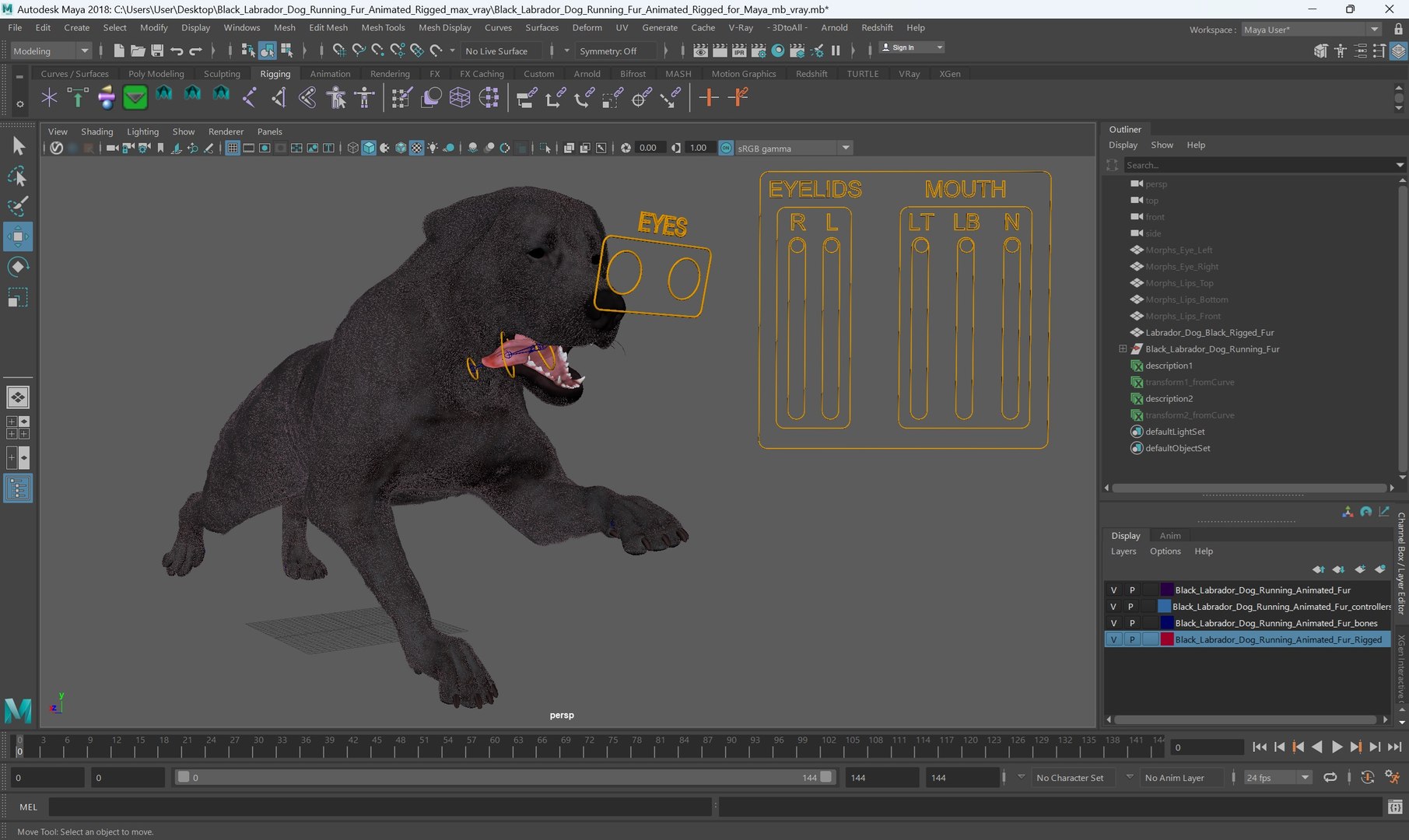Select the Scale tool in the toolbox
Screen dimensions: 1409x840
[18, 297]
